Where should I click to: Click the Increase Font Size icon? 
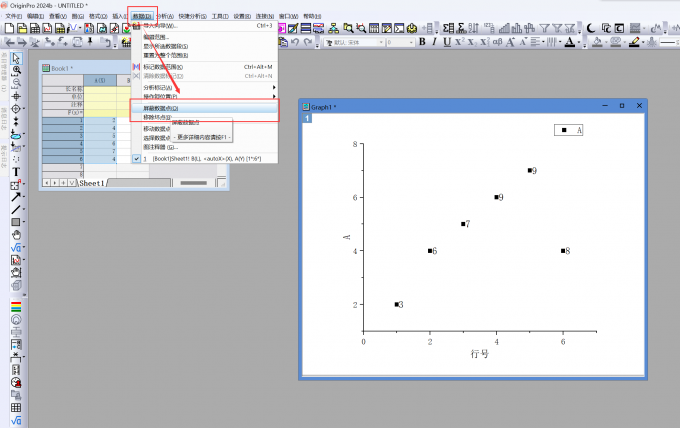pyautogui.click(x=510, y=42)
